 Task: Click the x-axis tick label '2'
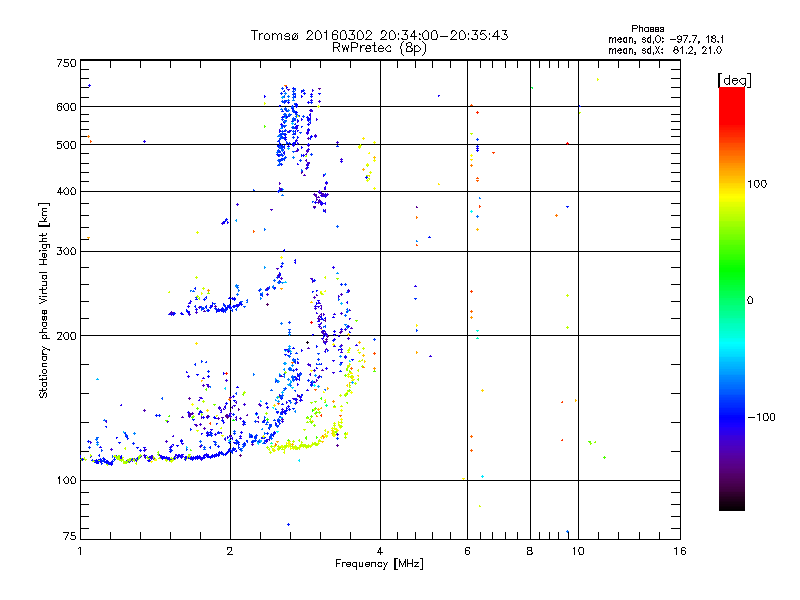230,551
